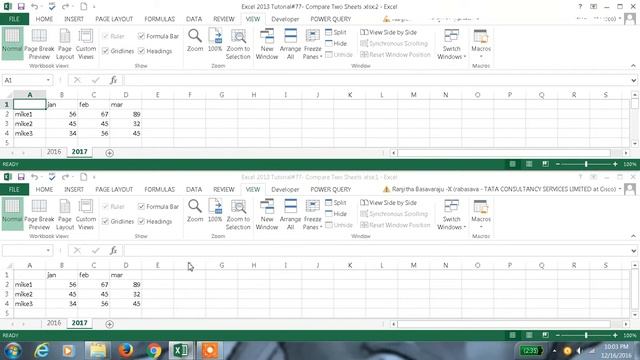Switch to Page Layout view in bottom window
This screenshot has height=360, width=640.
(65, 214)
